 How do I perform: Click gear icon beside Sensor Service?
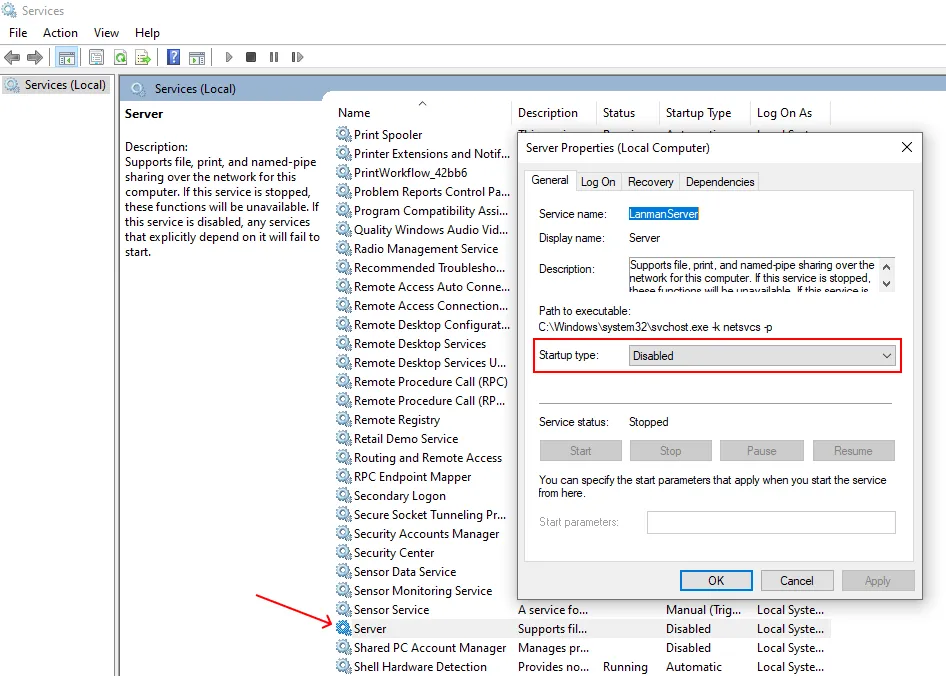pos(344,609)
